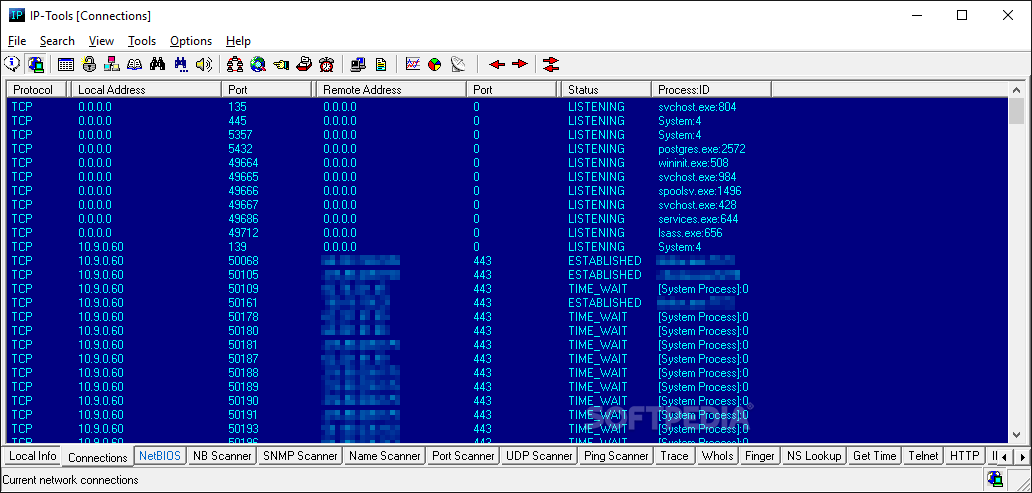
Task: Click the open book toolbar icon
Action: (x=134, y=64)
